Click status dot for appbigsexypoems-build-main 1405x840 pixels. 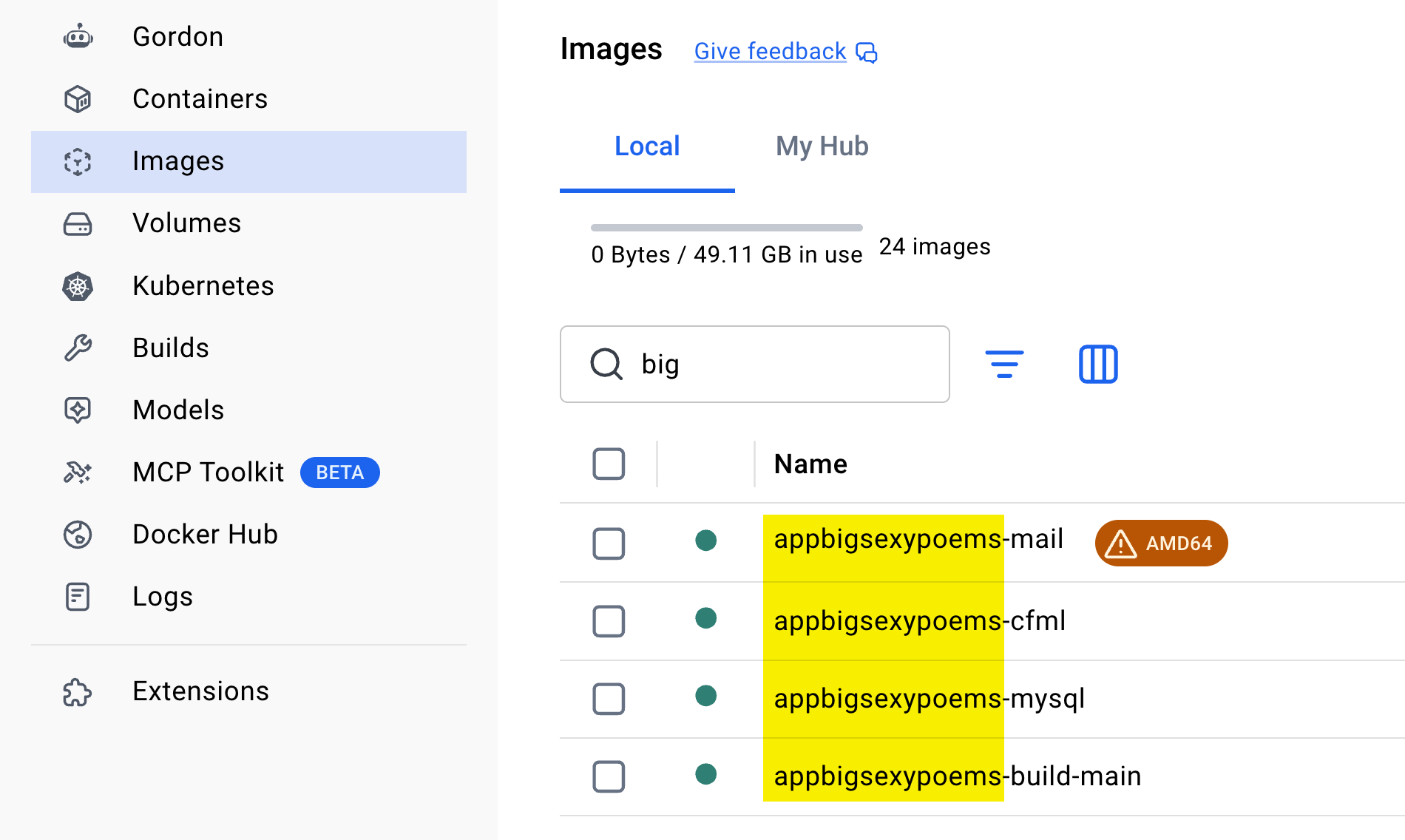tap(706, 774)
